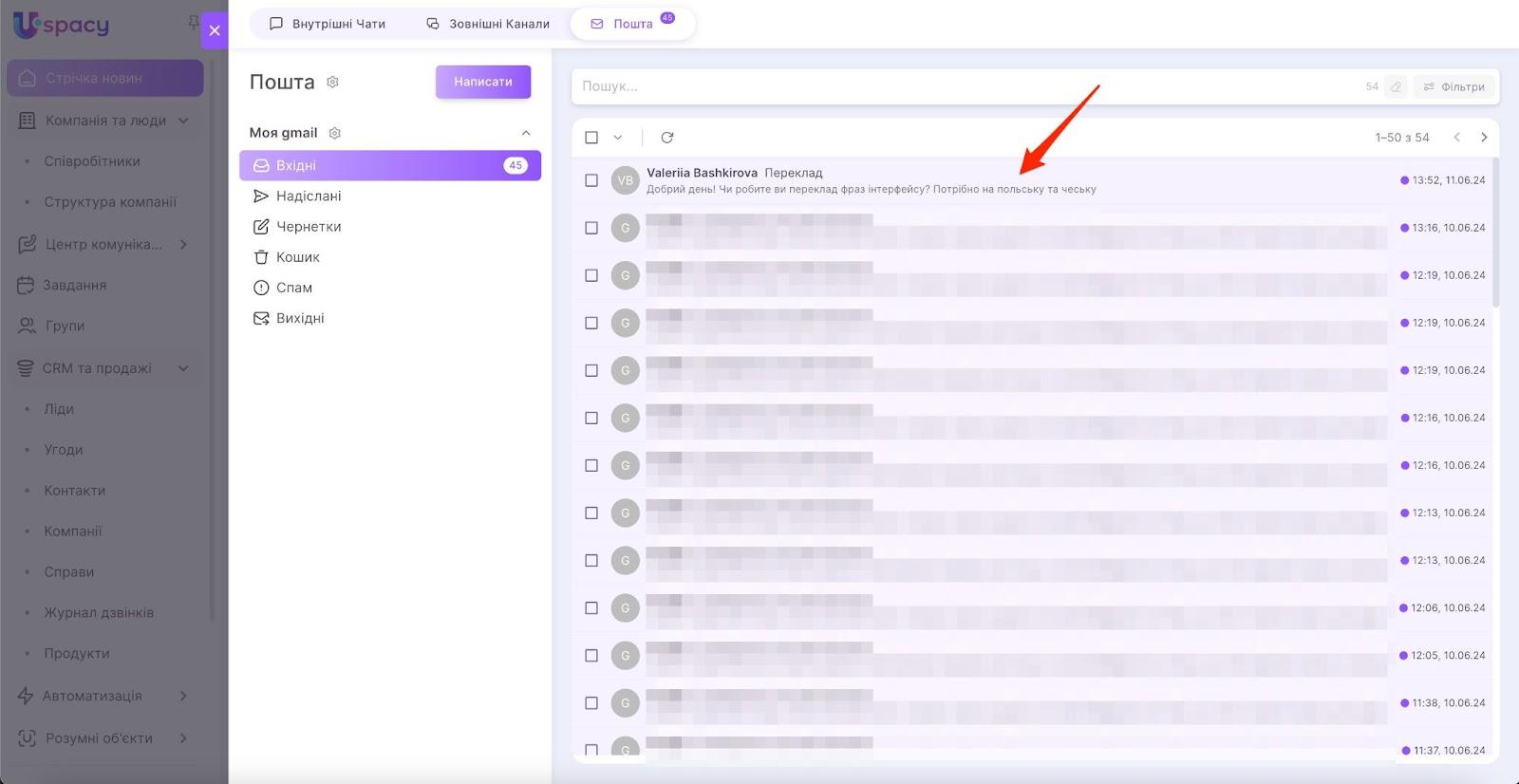Click the Кошик trash can icon
The height and width of the screenshot is (784, 1519).
pyautogui.click(x=261, y=256)
